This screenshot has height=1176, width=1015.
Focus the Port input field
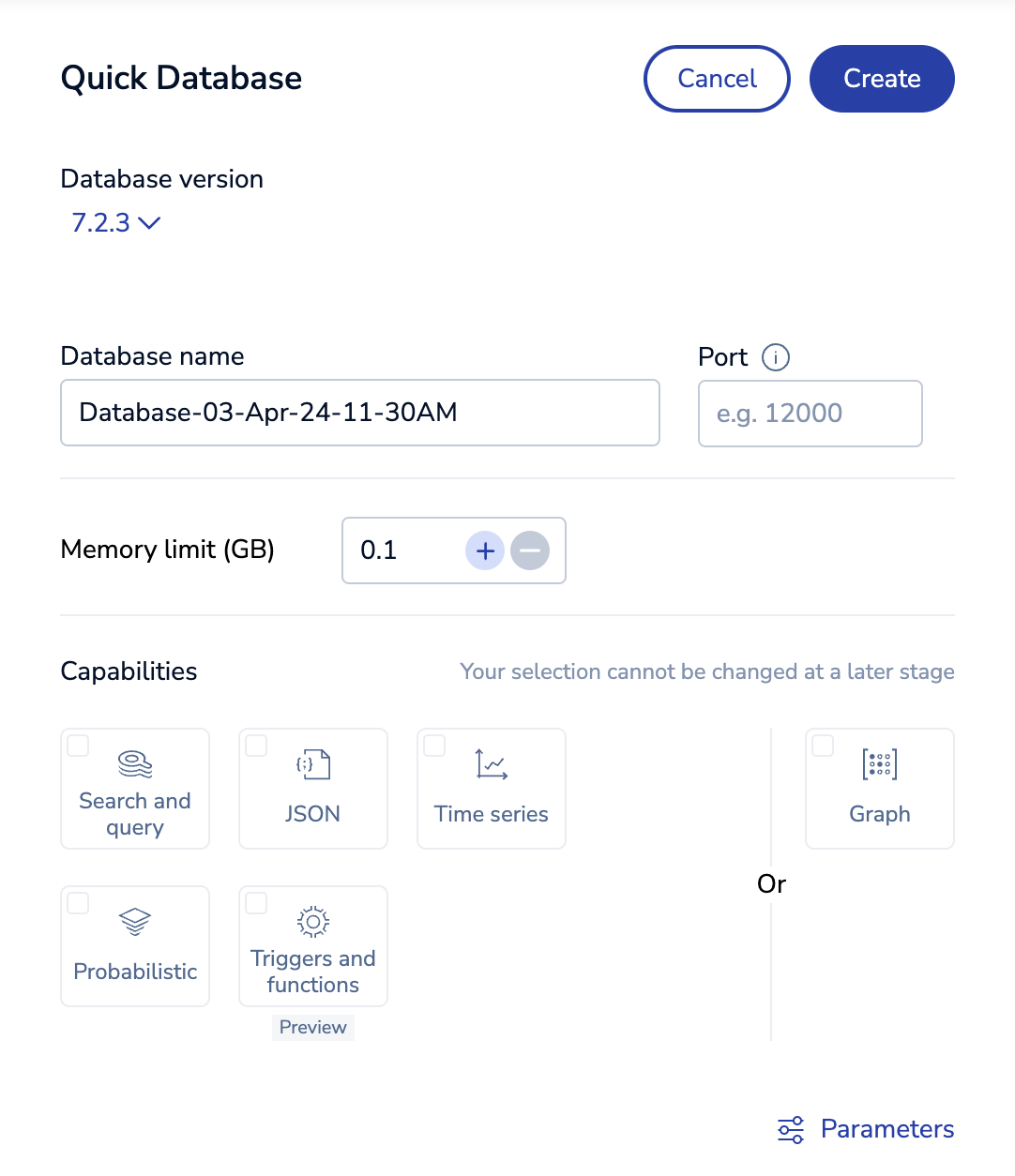pos(810,414)
